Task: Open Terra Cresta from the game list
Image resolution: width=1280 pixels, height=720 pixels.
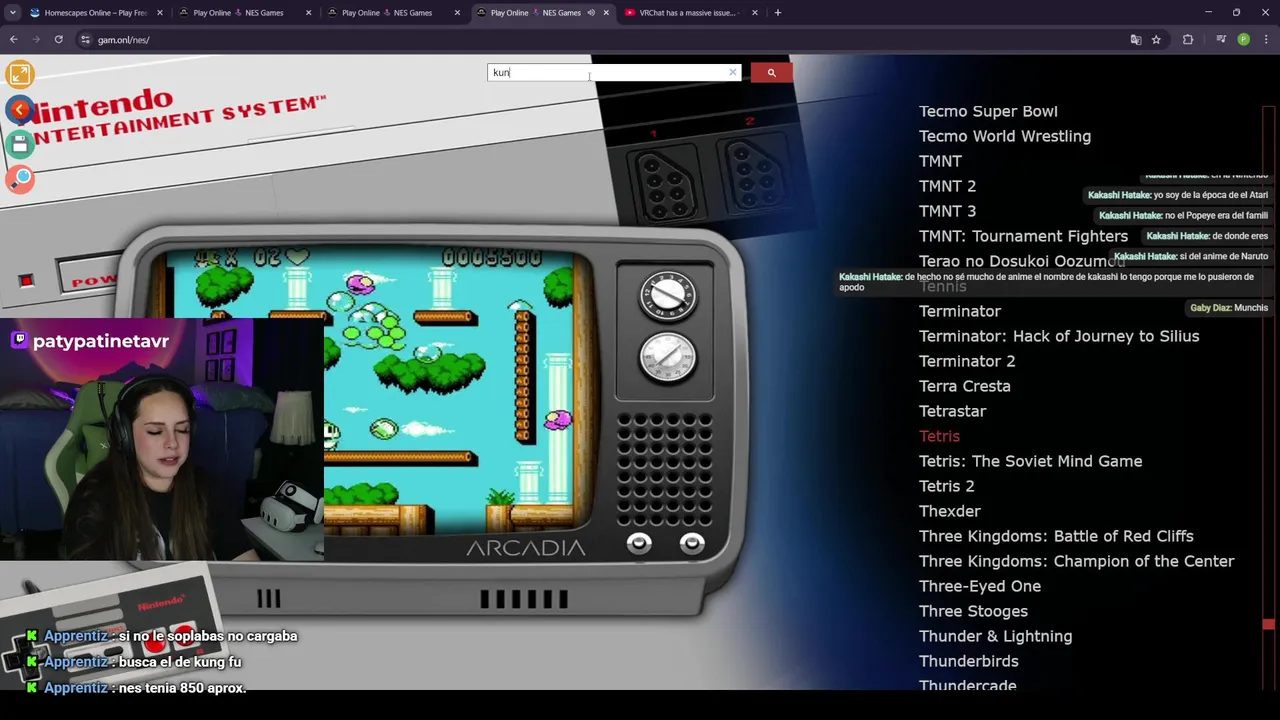Action: 965,386
